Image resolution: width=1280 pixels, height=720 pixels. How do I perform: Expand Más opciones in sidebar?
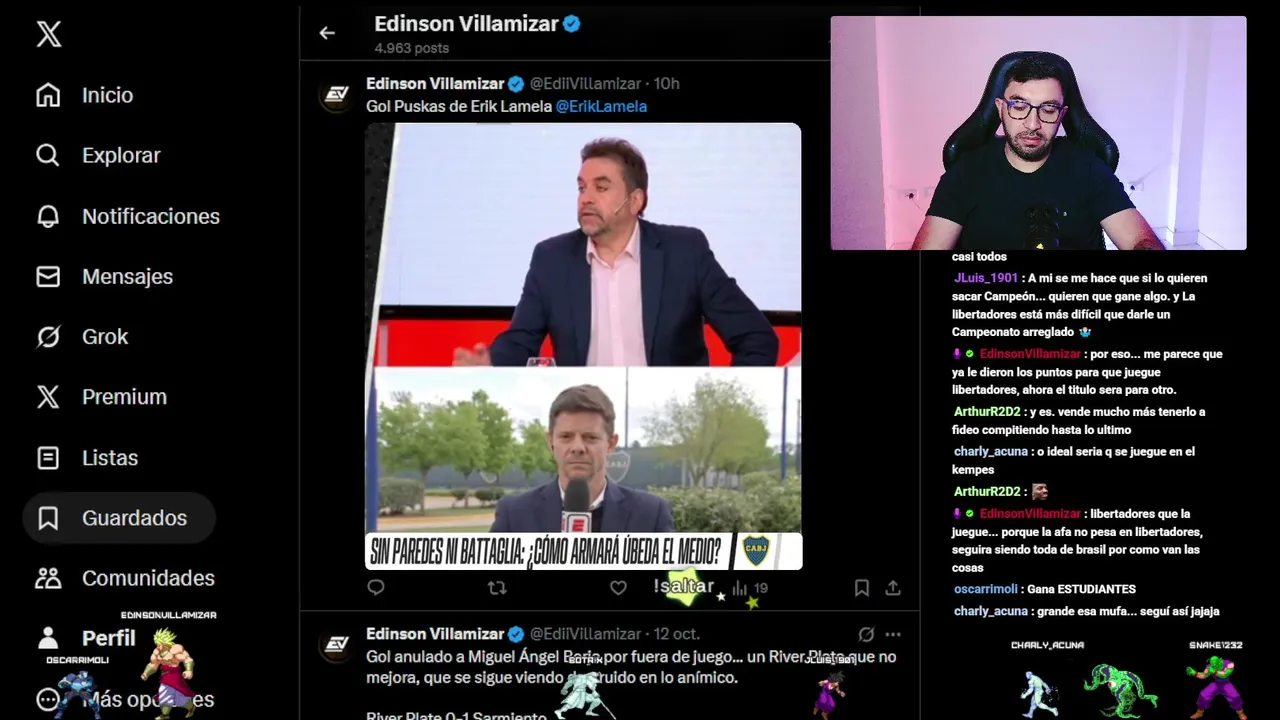click(x=124, y=699)
